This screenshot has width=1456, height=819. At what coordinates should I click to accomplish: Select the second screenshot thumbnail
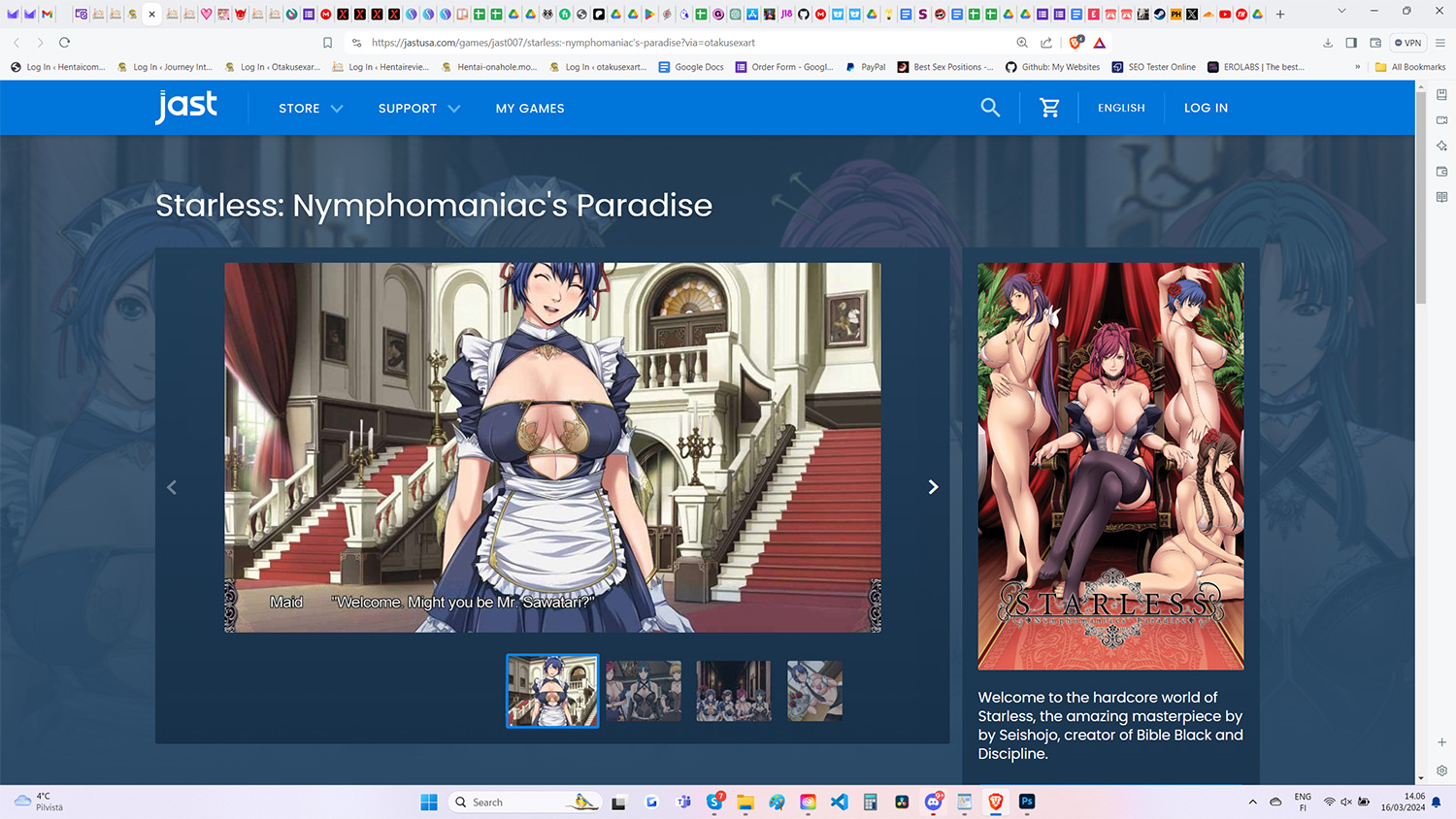644,691
